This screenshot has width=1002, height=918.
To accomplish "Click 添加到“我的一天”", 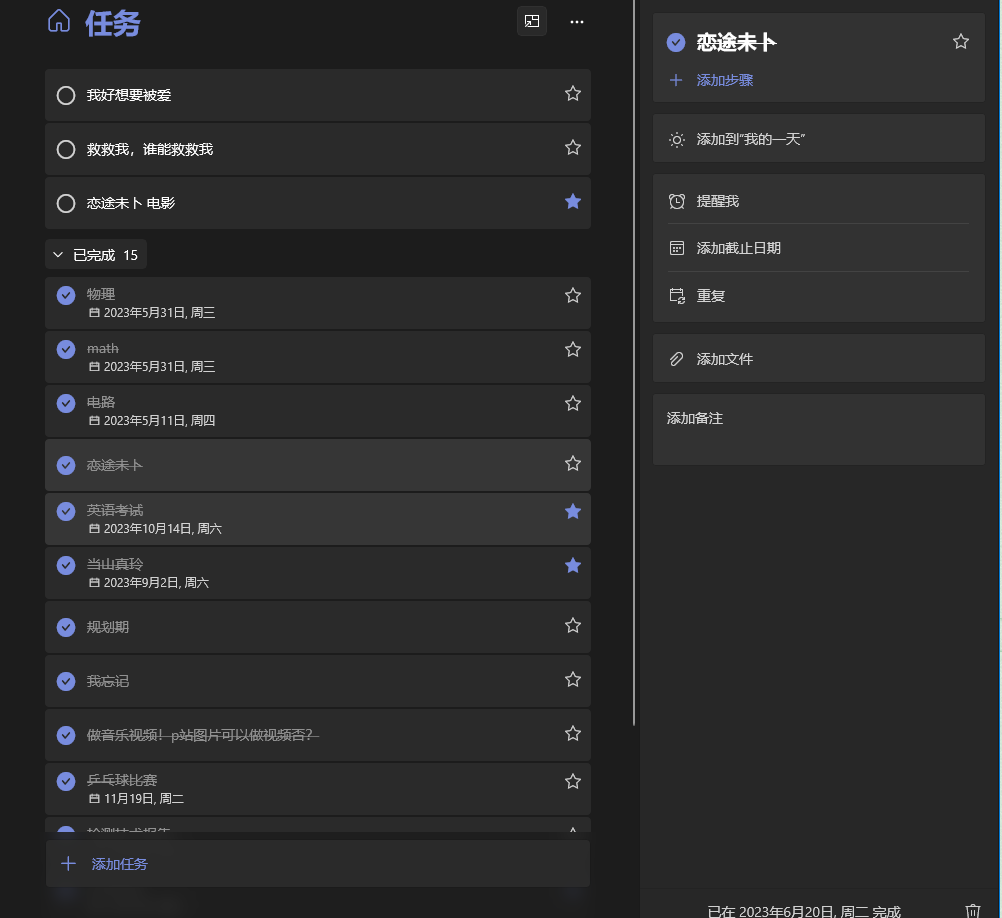I will click(750, 140).
